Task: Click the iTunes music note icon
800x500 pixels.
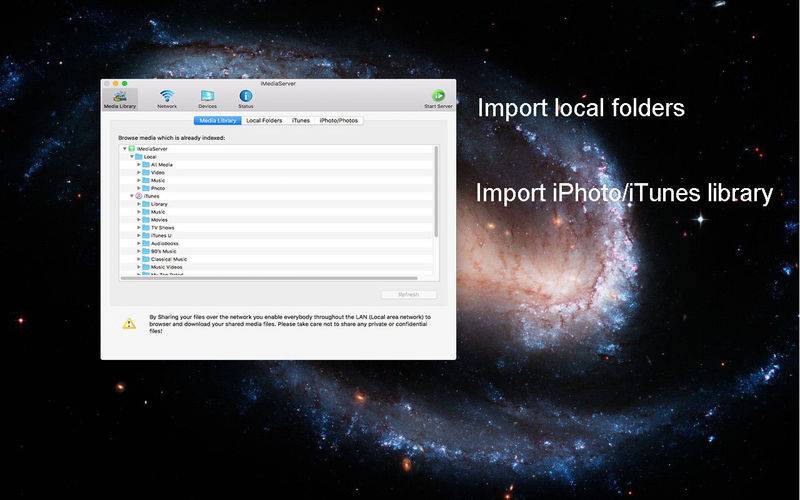Action: pos(139,196)
